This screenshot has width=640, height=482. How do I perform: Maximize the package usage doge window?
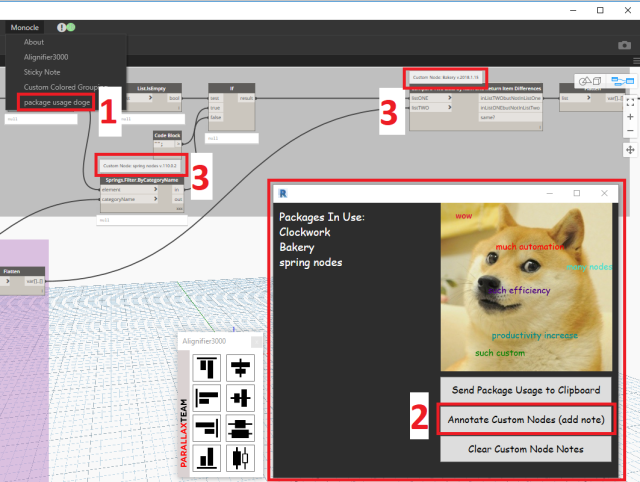(x=577, y=193)
